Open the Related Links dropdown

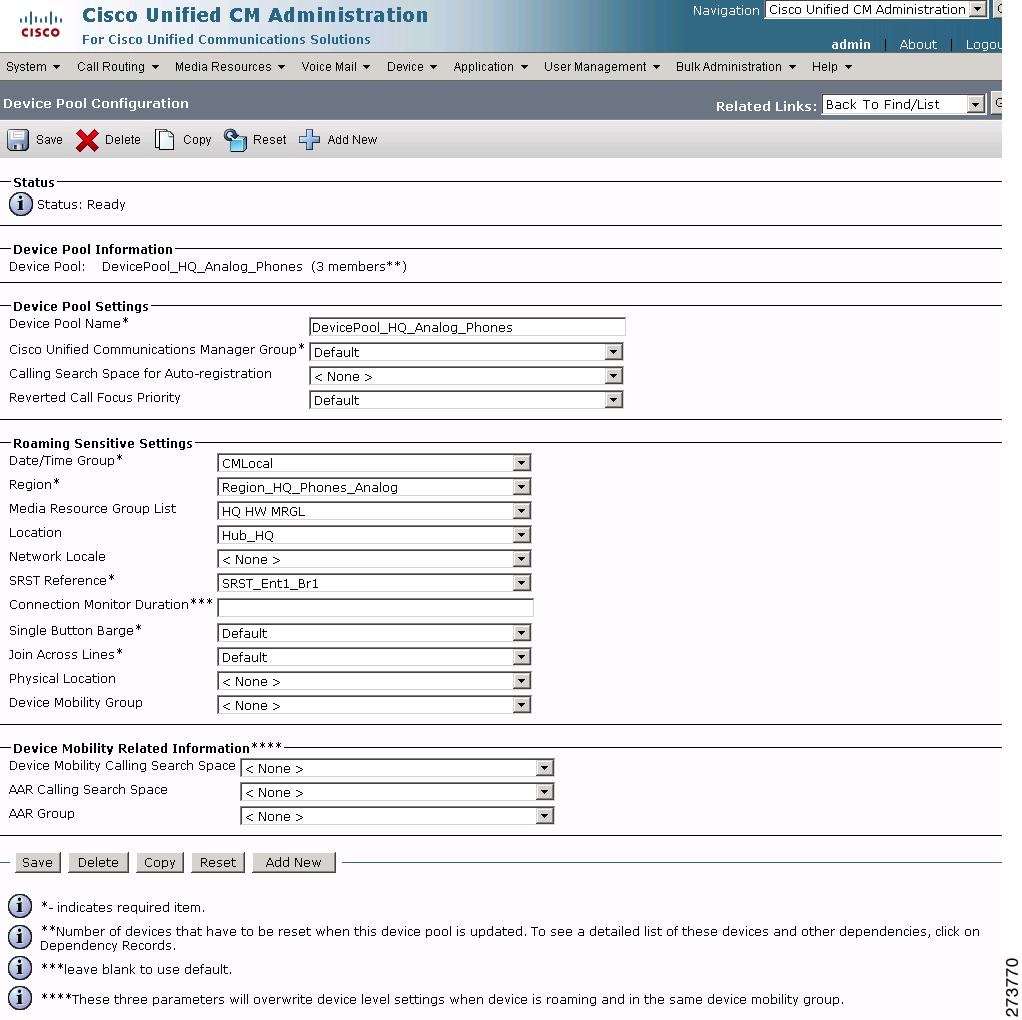(903, 104)
